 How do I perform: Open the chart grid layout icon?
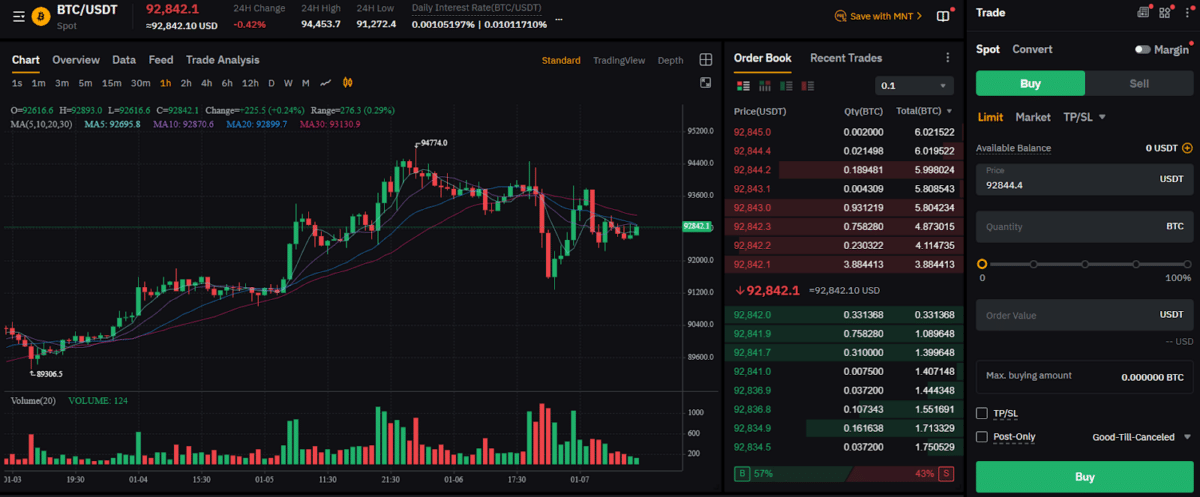point(705,60)
